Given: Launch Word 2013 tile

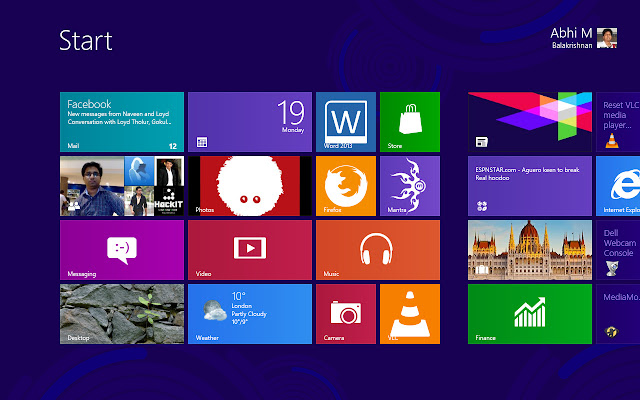Looking at the screenshot, I should (x=346, y=122).
